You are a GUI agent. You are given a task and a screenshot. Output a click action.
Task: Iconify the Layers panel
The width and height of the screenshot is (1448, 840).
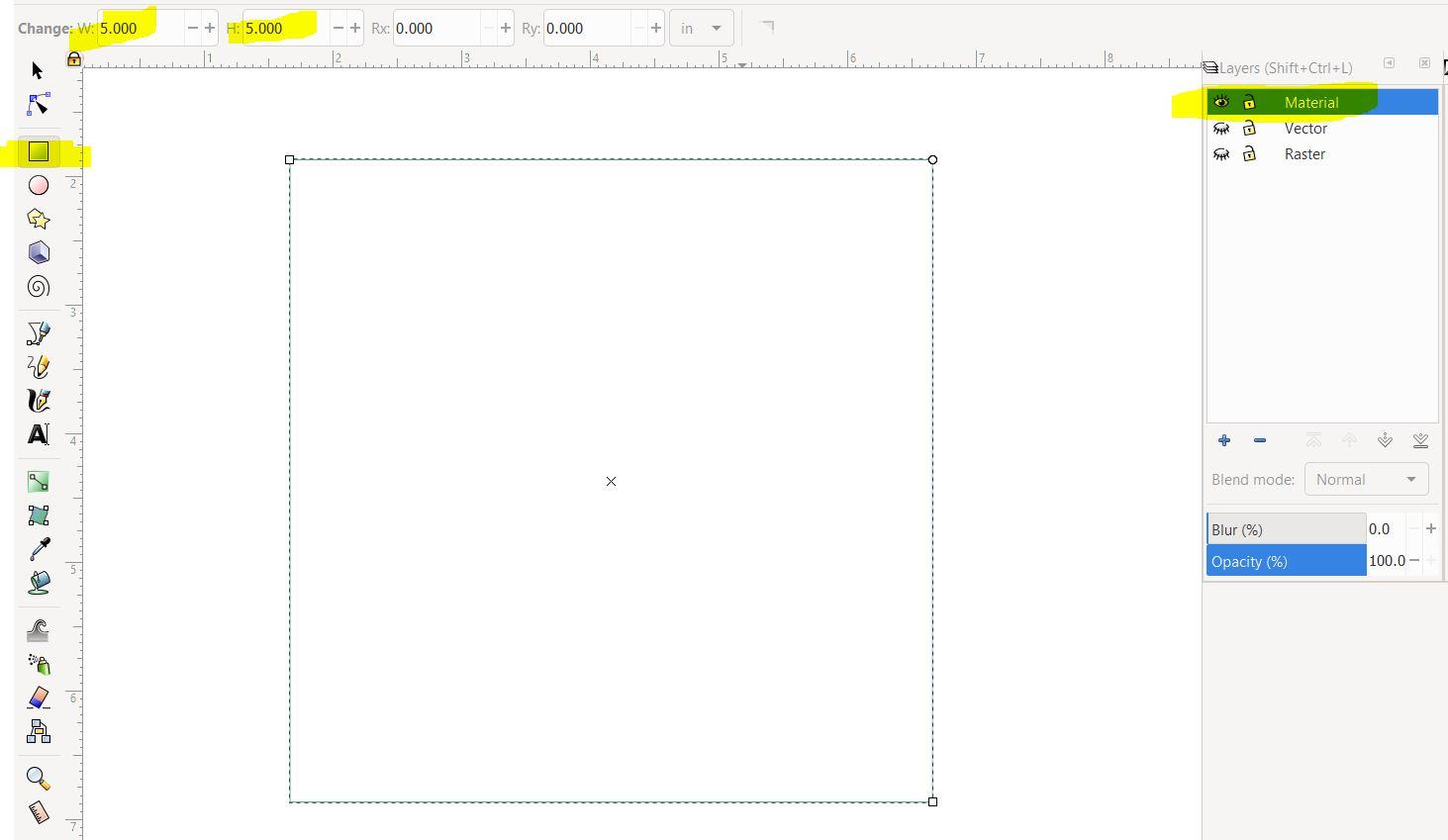(1389, 63)
